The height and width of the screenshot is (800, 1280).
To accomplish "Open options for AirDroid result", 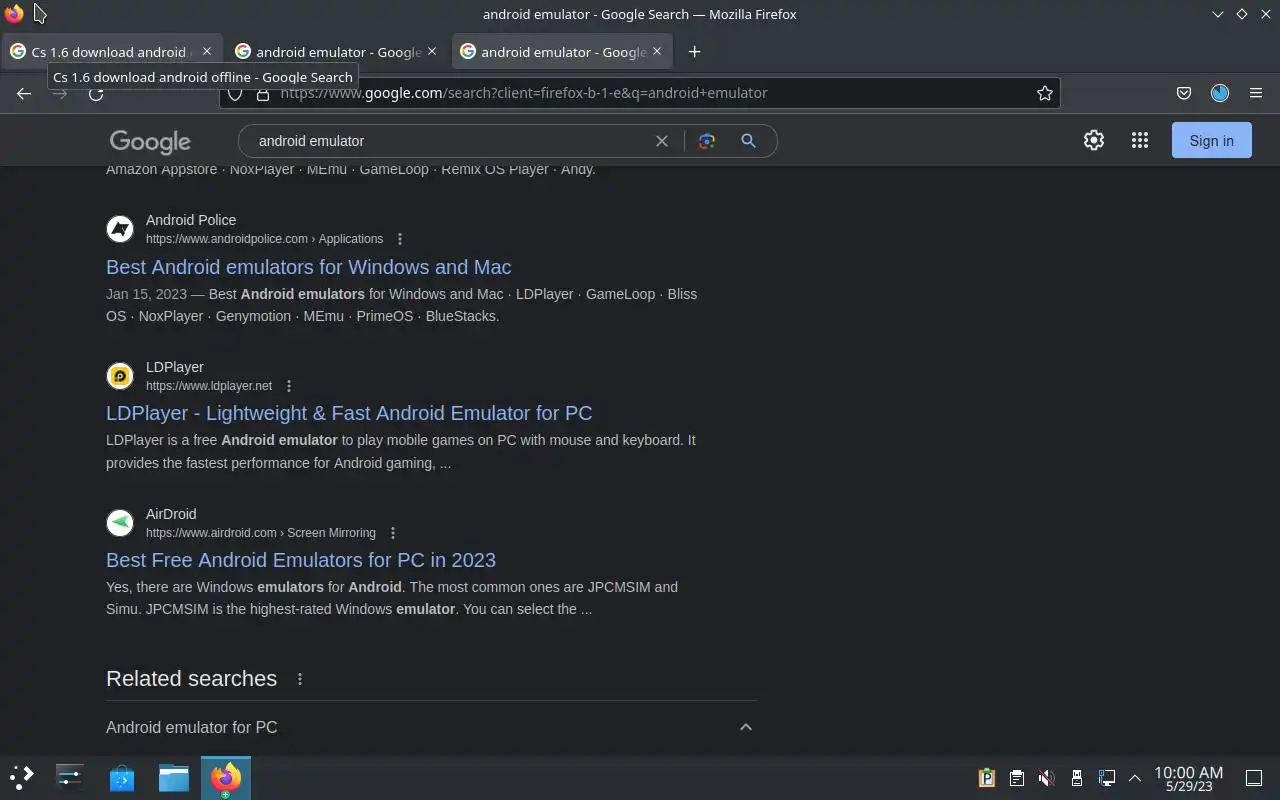I will tap(393, 533).
